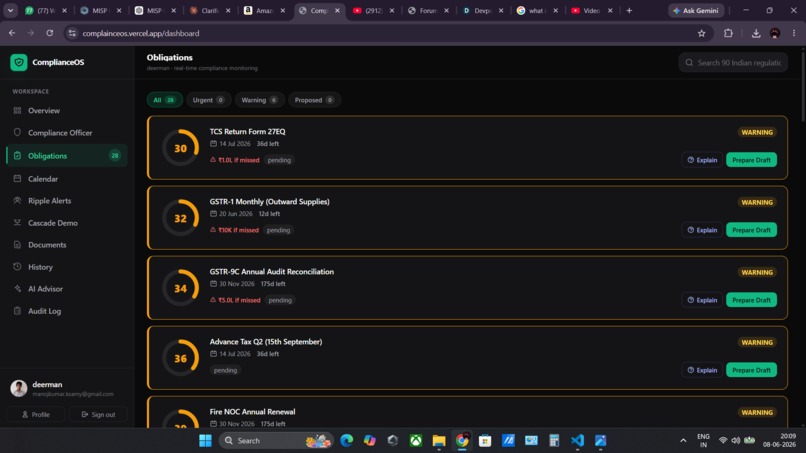Click the score 32 ring on GSTR-1 card

[x=180, y=218]
